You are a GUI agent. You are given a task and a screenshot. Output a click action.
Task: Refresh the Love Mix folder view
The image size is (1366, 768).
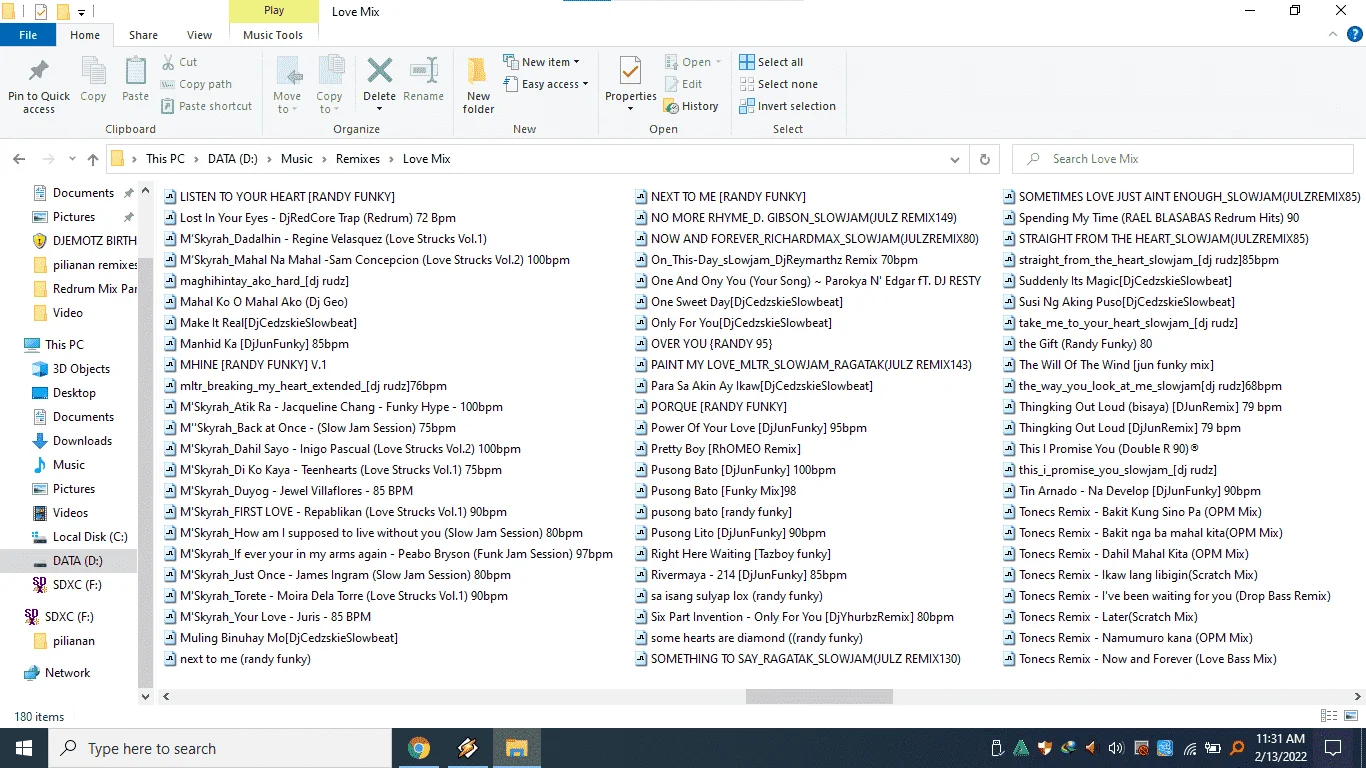985,159
